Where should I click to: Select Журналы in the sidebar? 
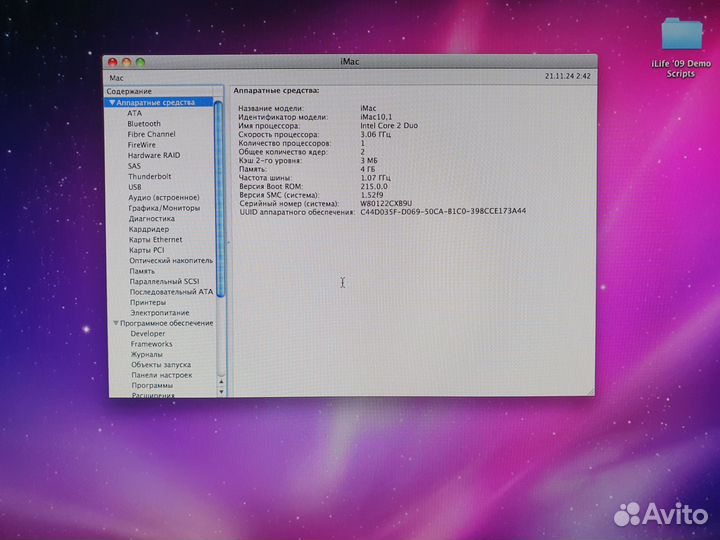pyautogui.click(x=146, y=354)
